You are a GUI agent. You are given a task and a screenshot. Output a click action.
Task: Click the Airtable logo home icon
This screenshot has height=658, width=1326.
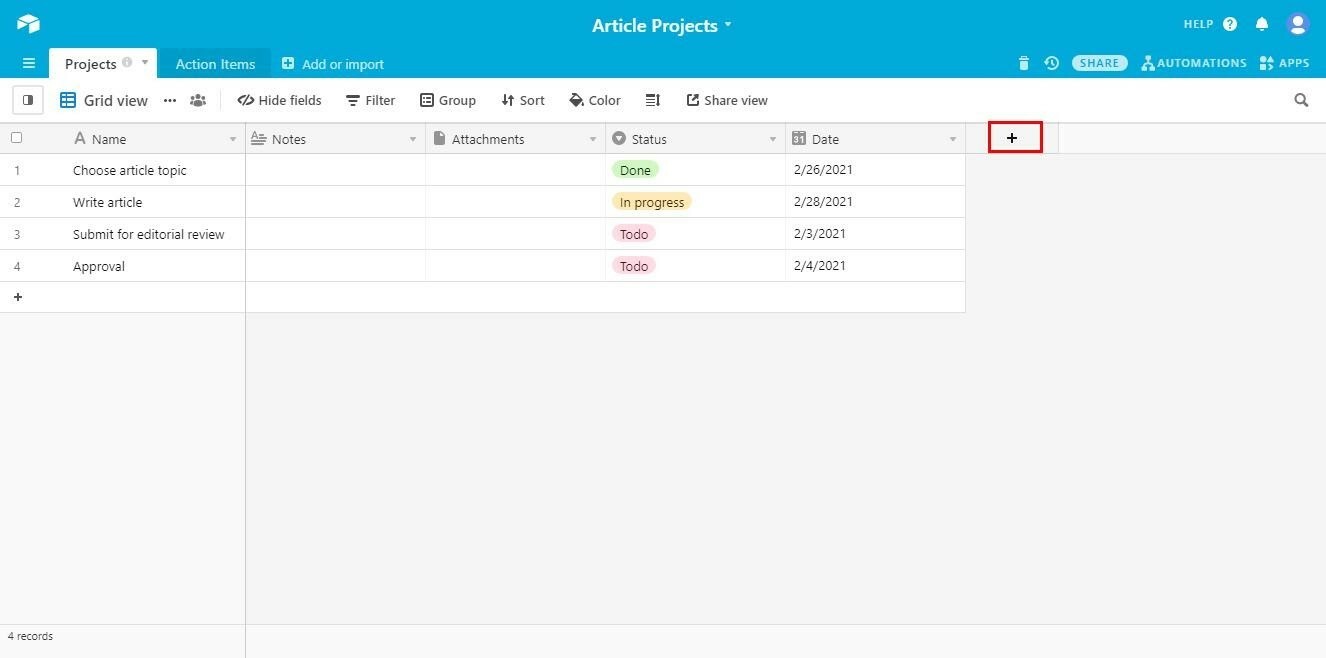[x=28, y=24]
